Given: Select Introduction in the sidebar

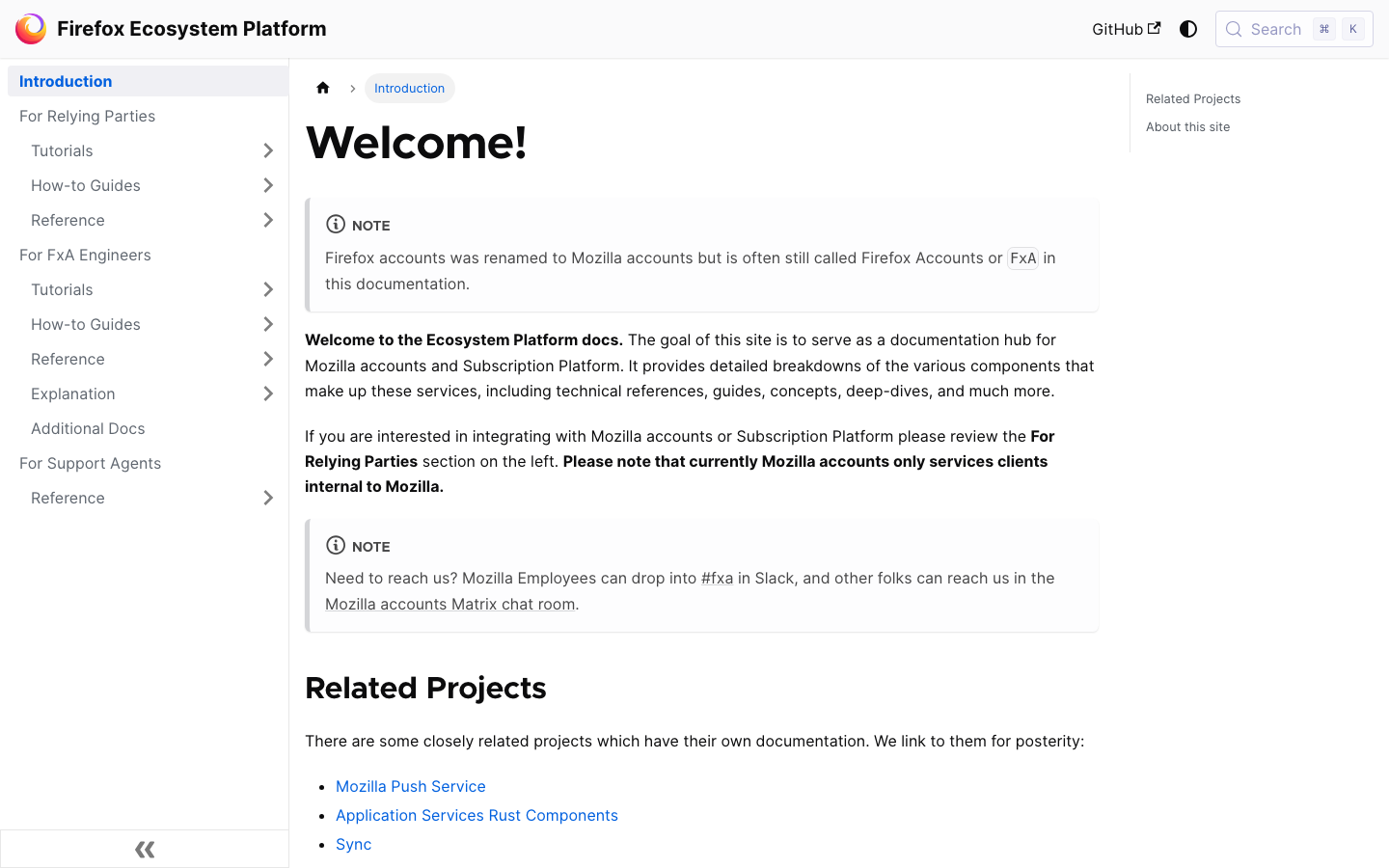Looking at the screenshot, I should tap(148, 81).
